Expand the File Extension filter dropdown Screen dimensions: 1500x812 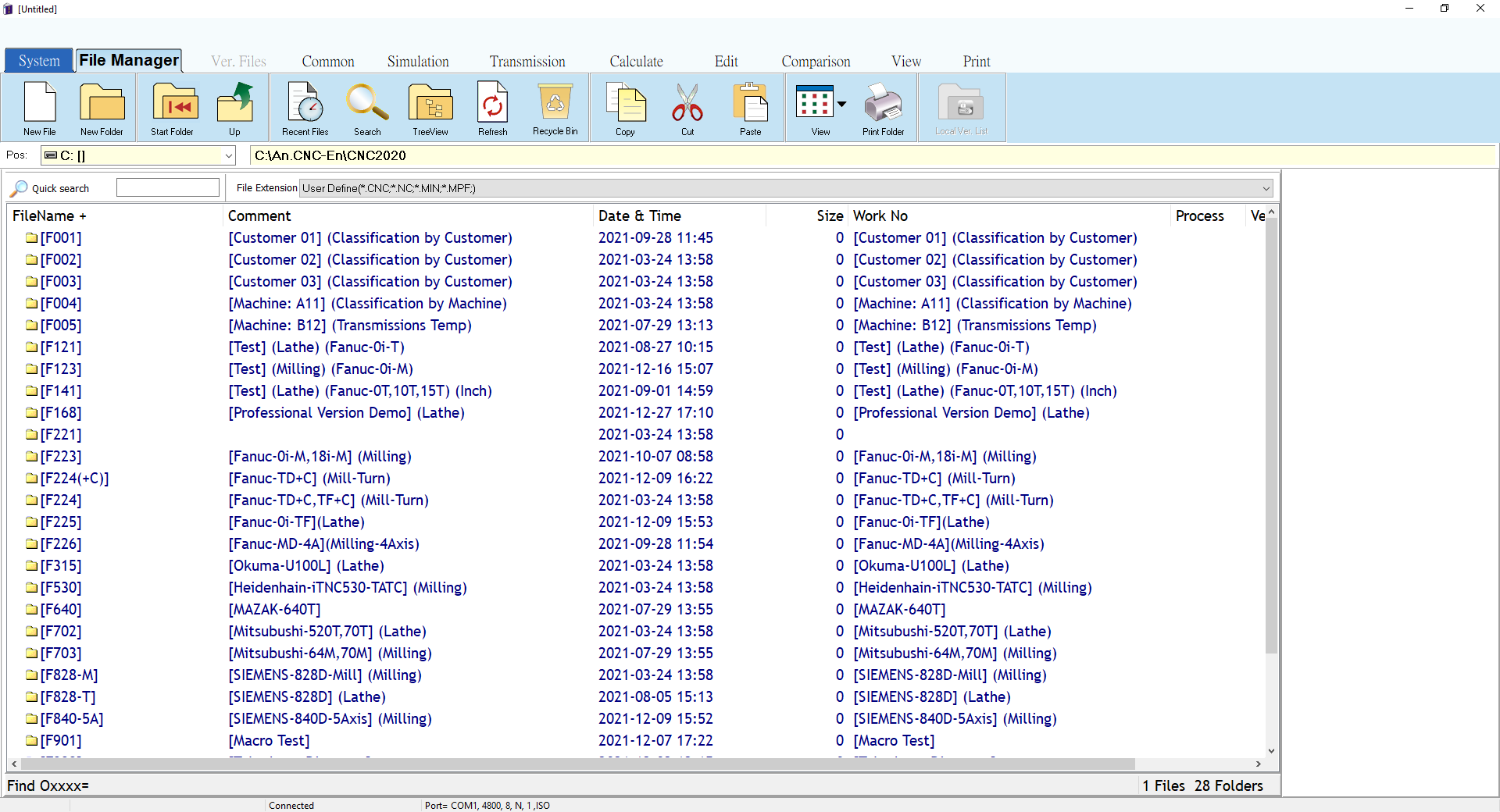point(1266,188)
